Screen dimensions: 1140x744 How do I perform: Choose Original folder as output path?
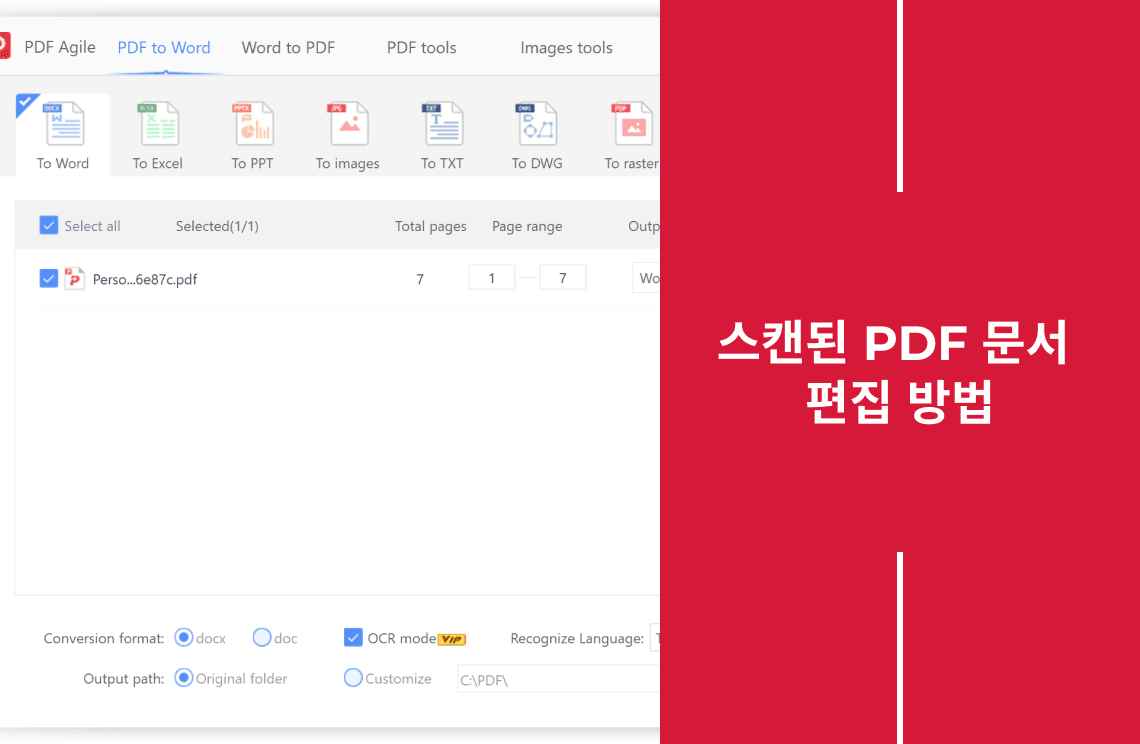pyautogui.click(x=183, y=678)
